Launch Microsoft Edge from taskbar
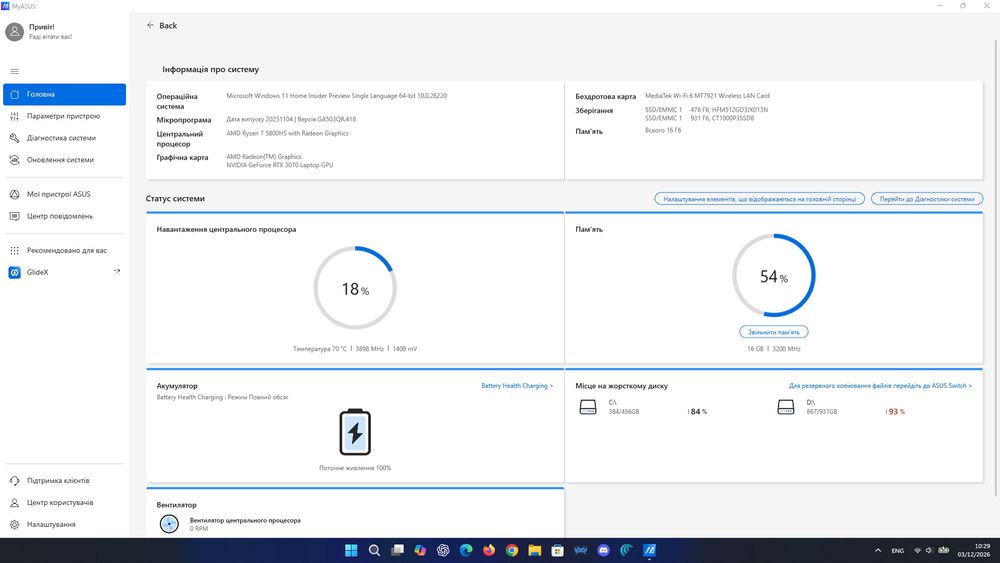 (466, 550)
